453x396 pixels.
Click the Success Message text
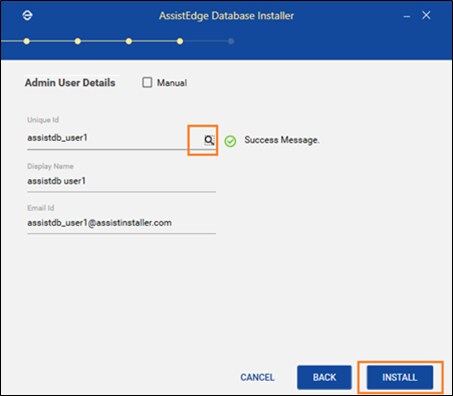[x=282, y=140]
